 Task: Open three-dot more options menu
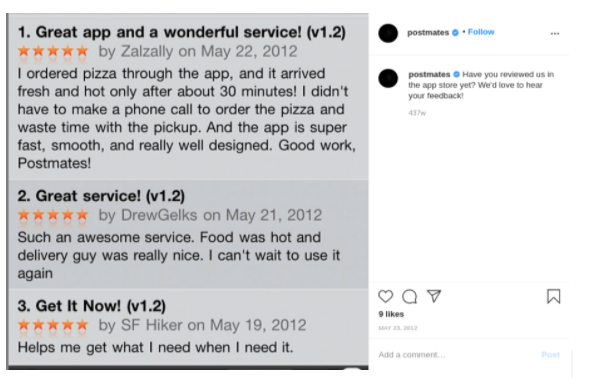click(555, 34)
